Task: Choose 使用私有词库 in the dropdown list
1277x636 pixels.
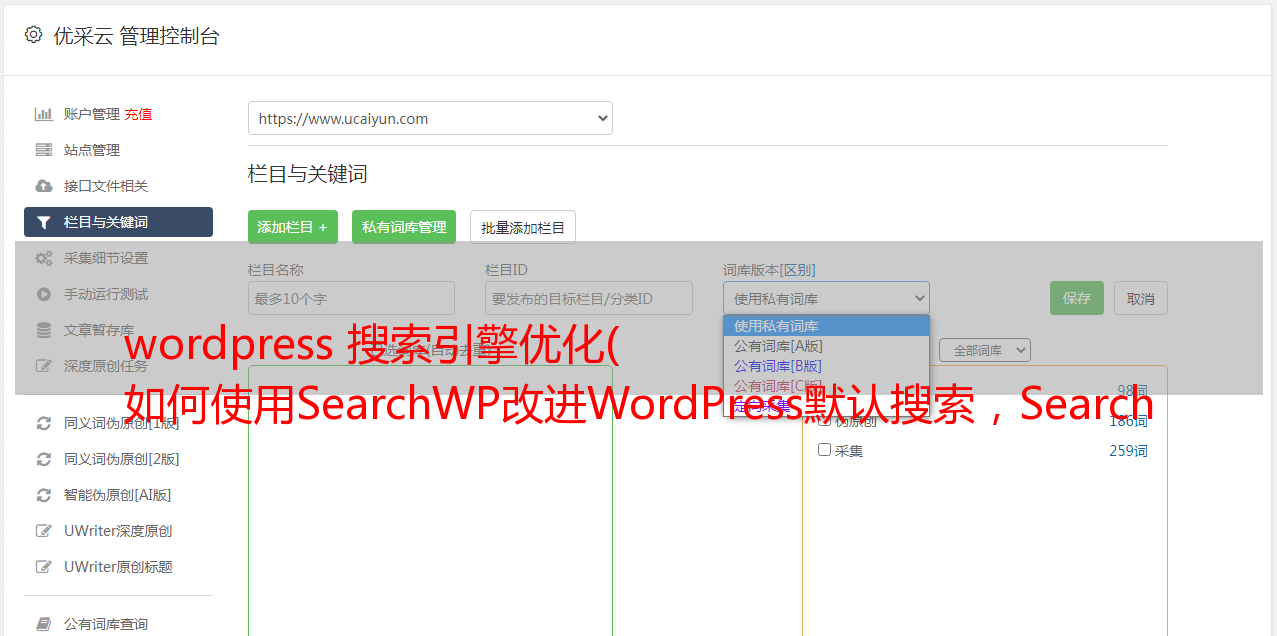Action: click(826, 326)
